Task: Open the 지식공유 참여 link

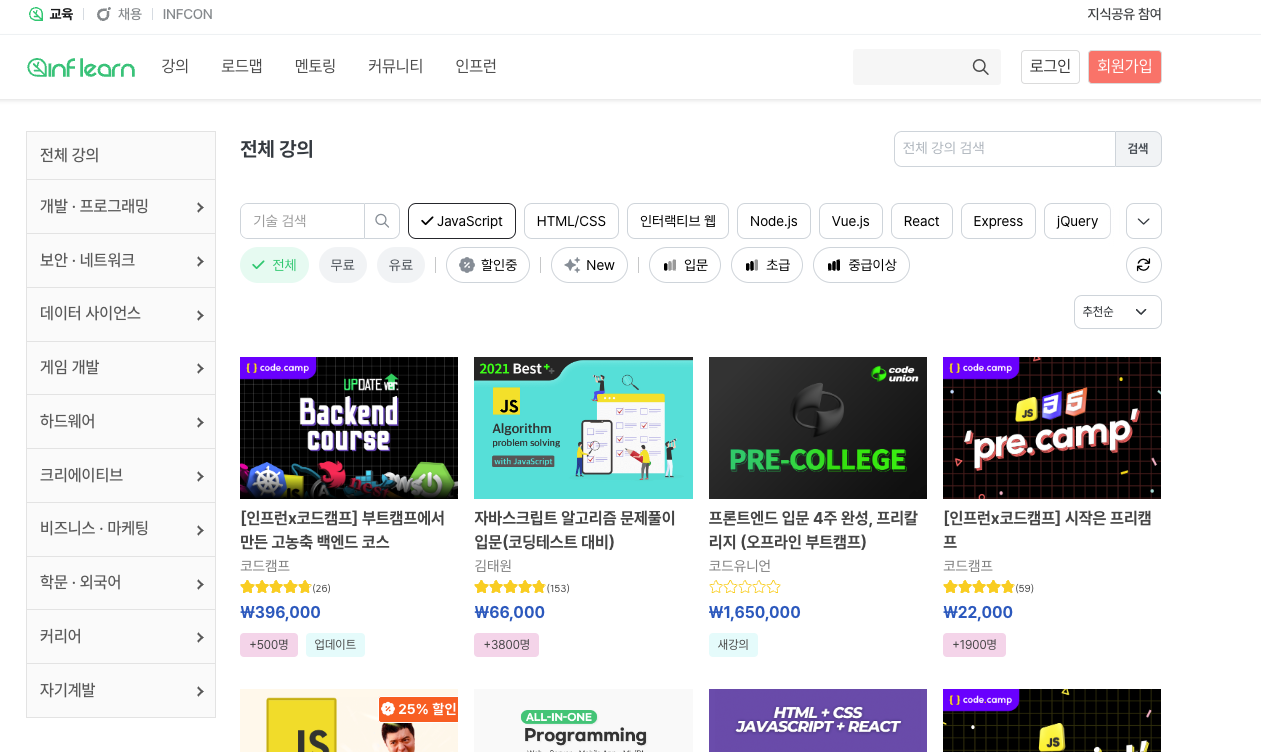Action: point(1125,14)
